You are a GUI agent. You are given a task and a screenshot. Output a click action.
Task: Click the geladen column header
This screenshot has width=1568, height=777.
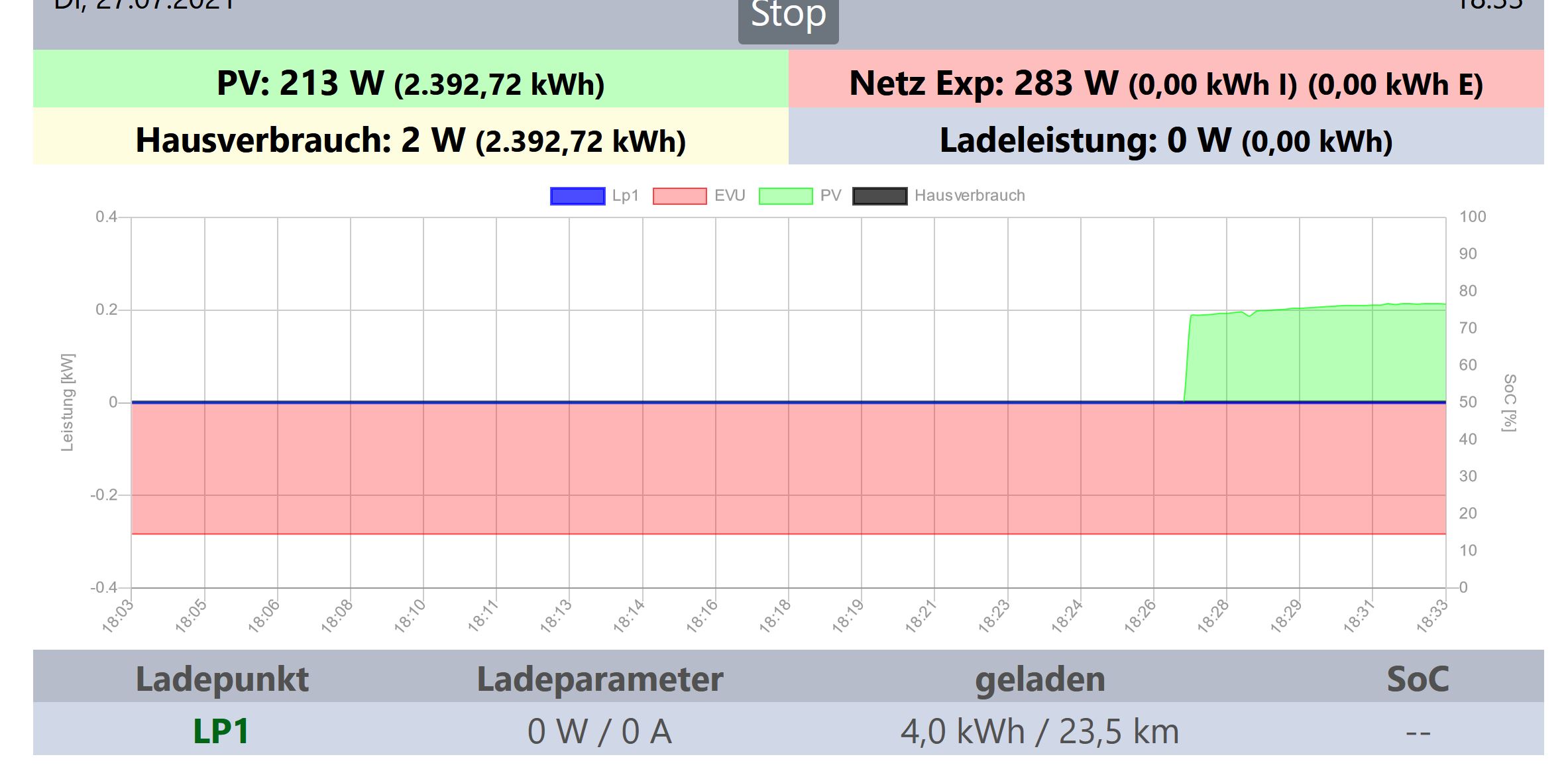tap(1040, 679)
